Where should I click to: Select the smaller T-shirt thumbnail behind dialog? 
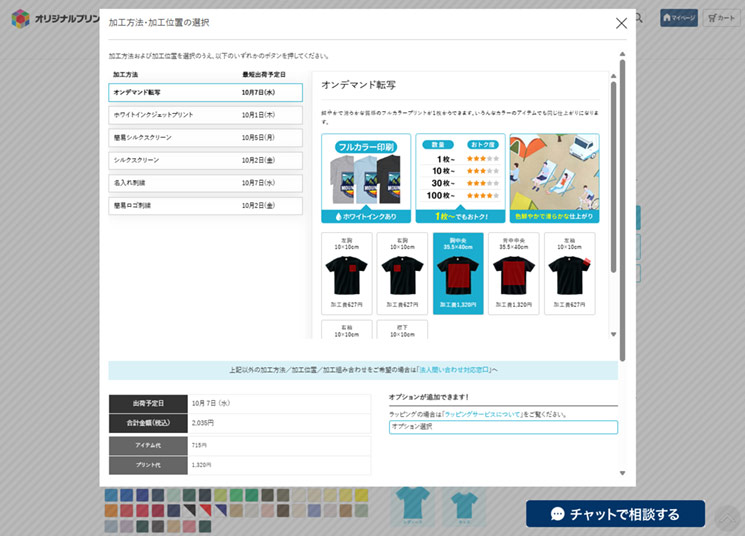click(464, 507)
